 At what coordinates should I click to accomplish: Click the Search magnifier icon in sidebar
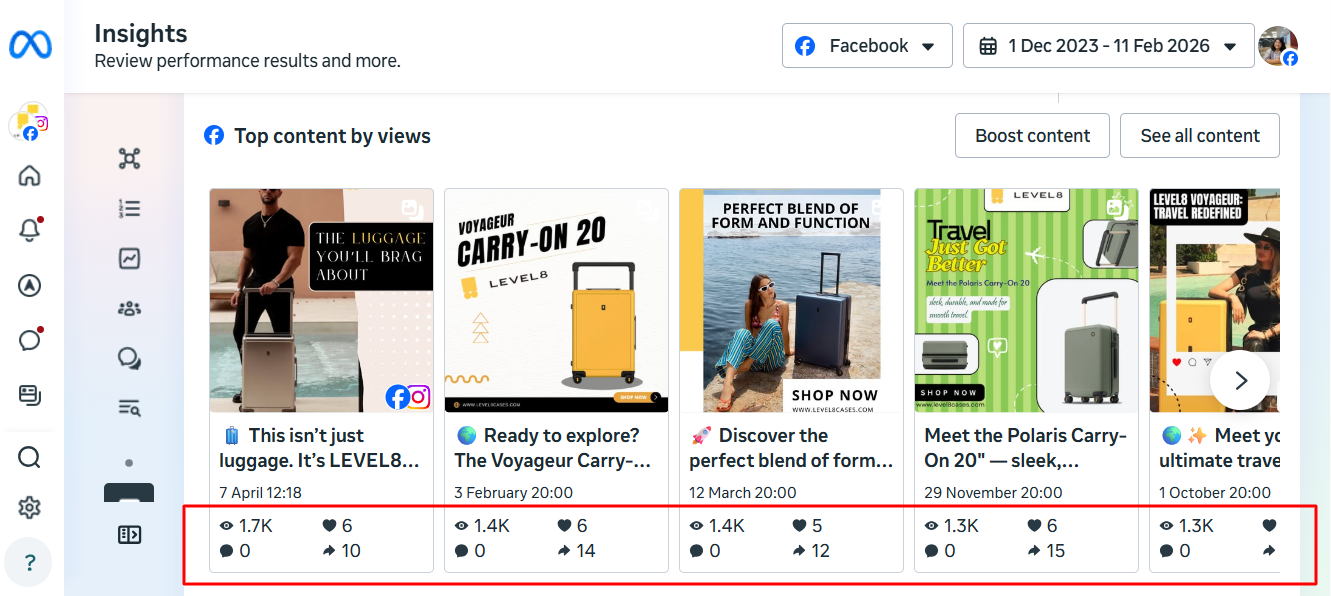(30, 458)
